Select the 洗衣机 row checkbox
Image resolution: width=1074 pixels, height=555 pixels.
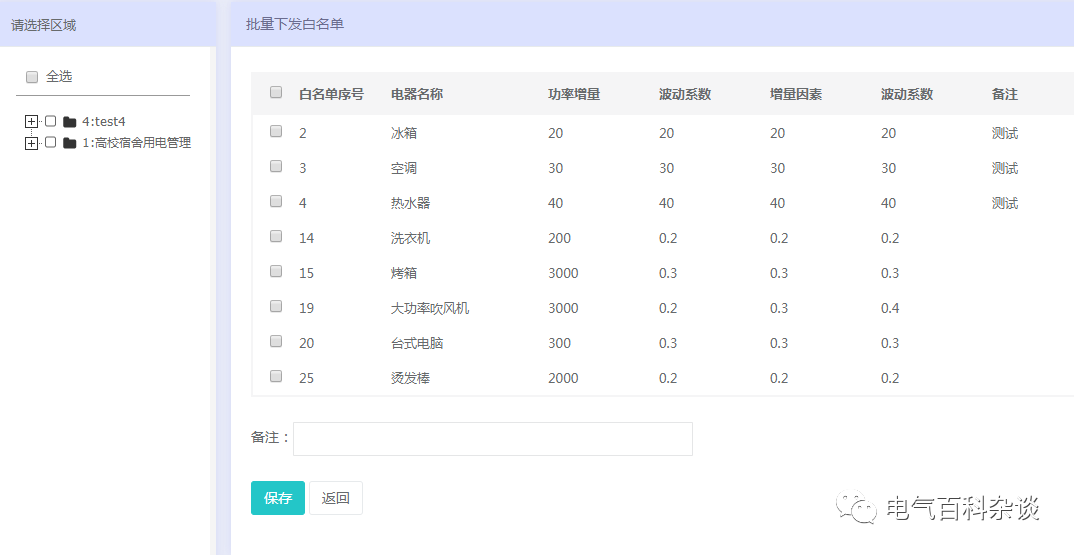[x=276, y=236]
